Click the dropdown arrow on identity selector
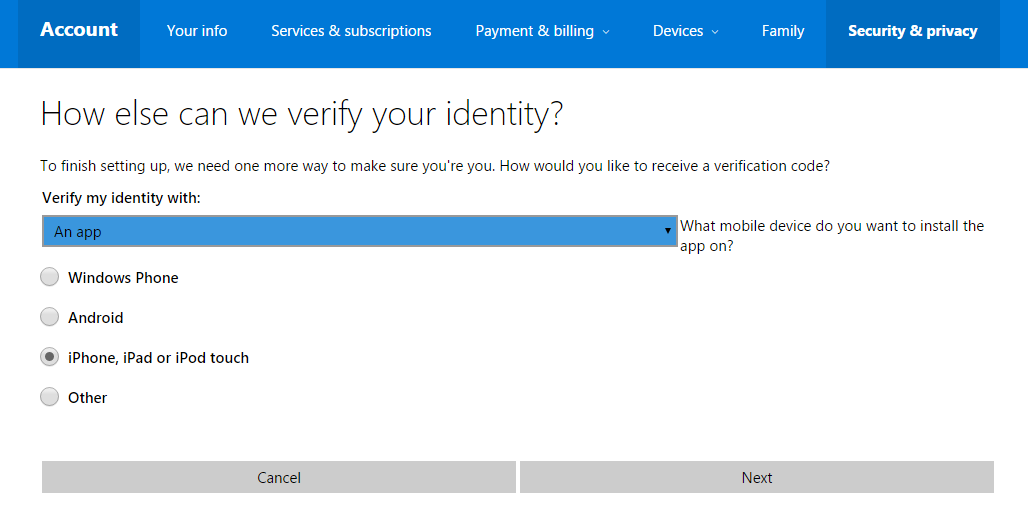1028x512 pixels. tap(667, 231)
